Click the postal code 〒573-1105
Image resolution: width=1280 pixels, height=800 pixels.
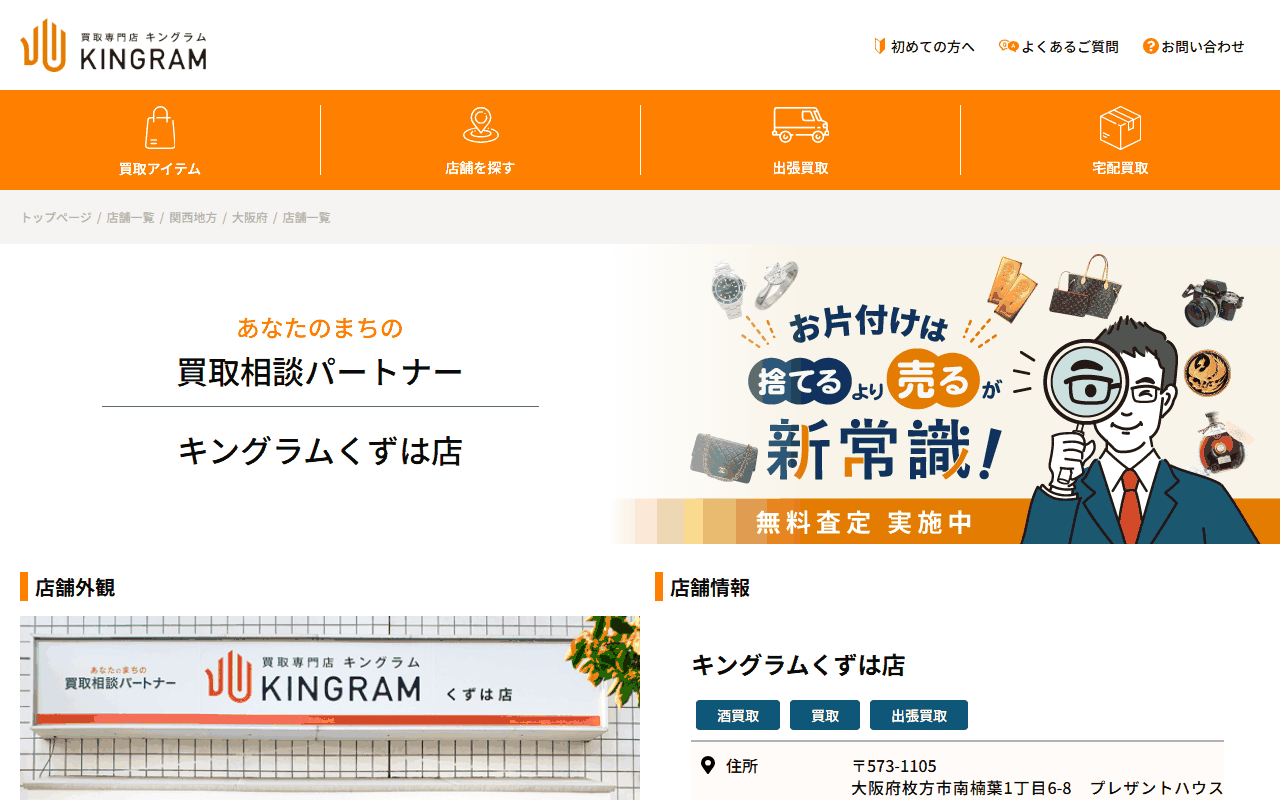(x=894, y=766)
